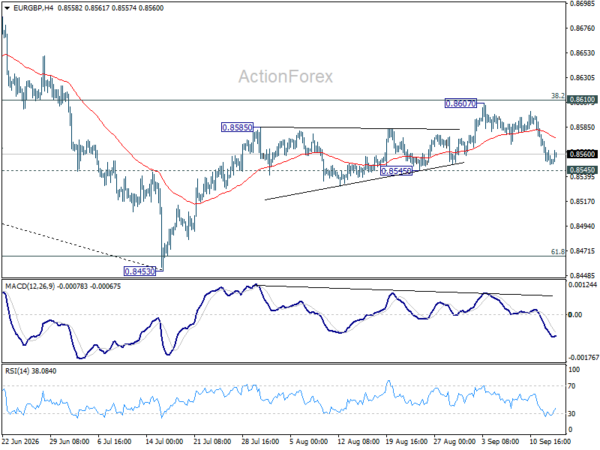Click the 22 Jun 2026 date on time axis
600x450 pixels.
pos(20,442)
